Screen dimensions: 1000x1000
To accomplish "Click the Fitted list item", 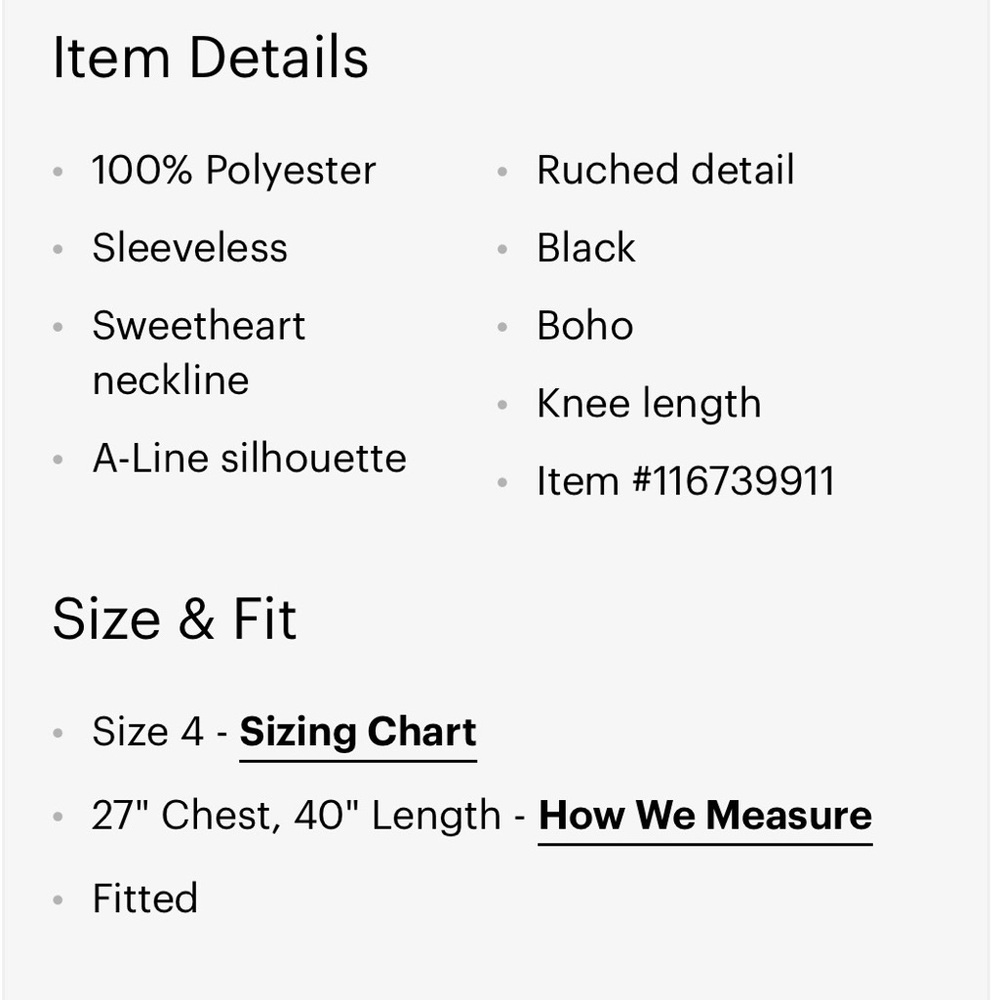I will click(x=145, y=898).
